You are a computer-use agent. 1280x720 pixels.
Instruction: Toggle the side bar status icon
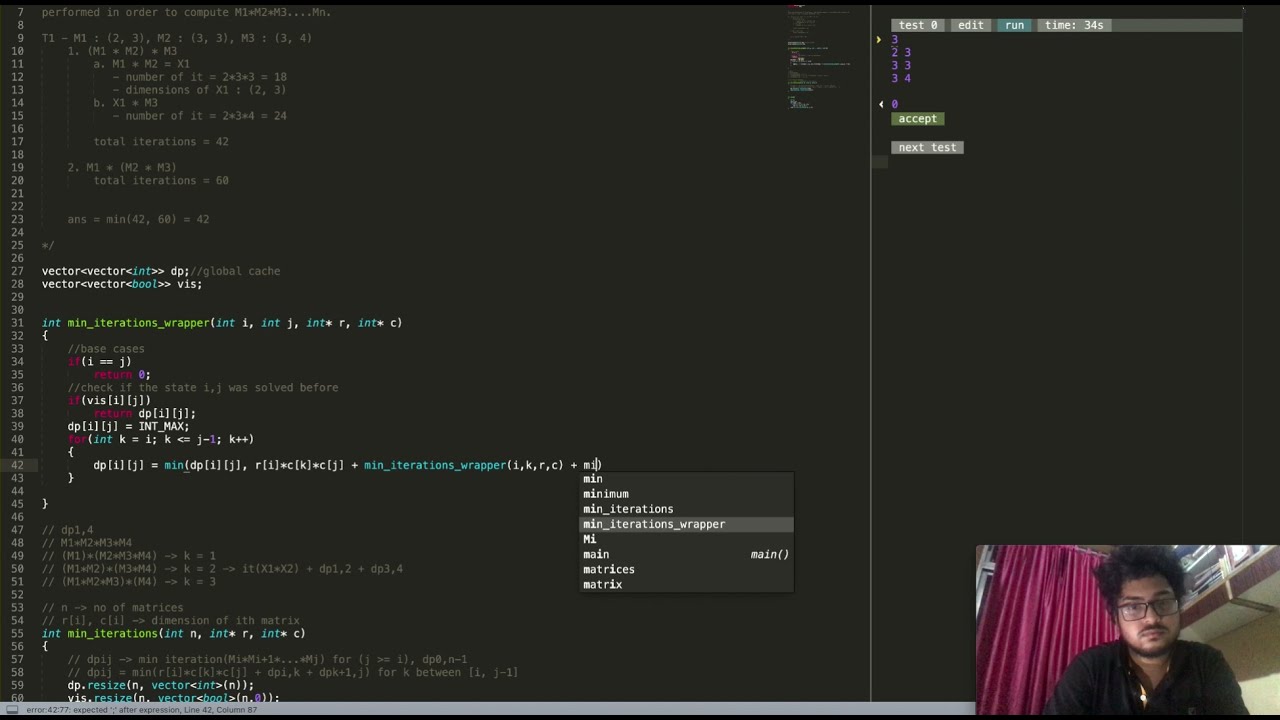13,710
